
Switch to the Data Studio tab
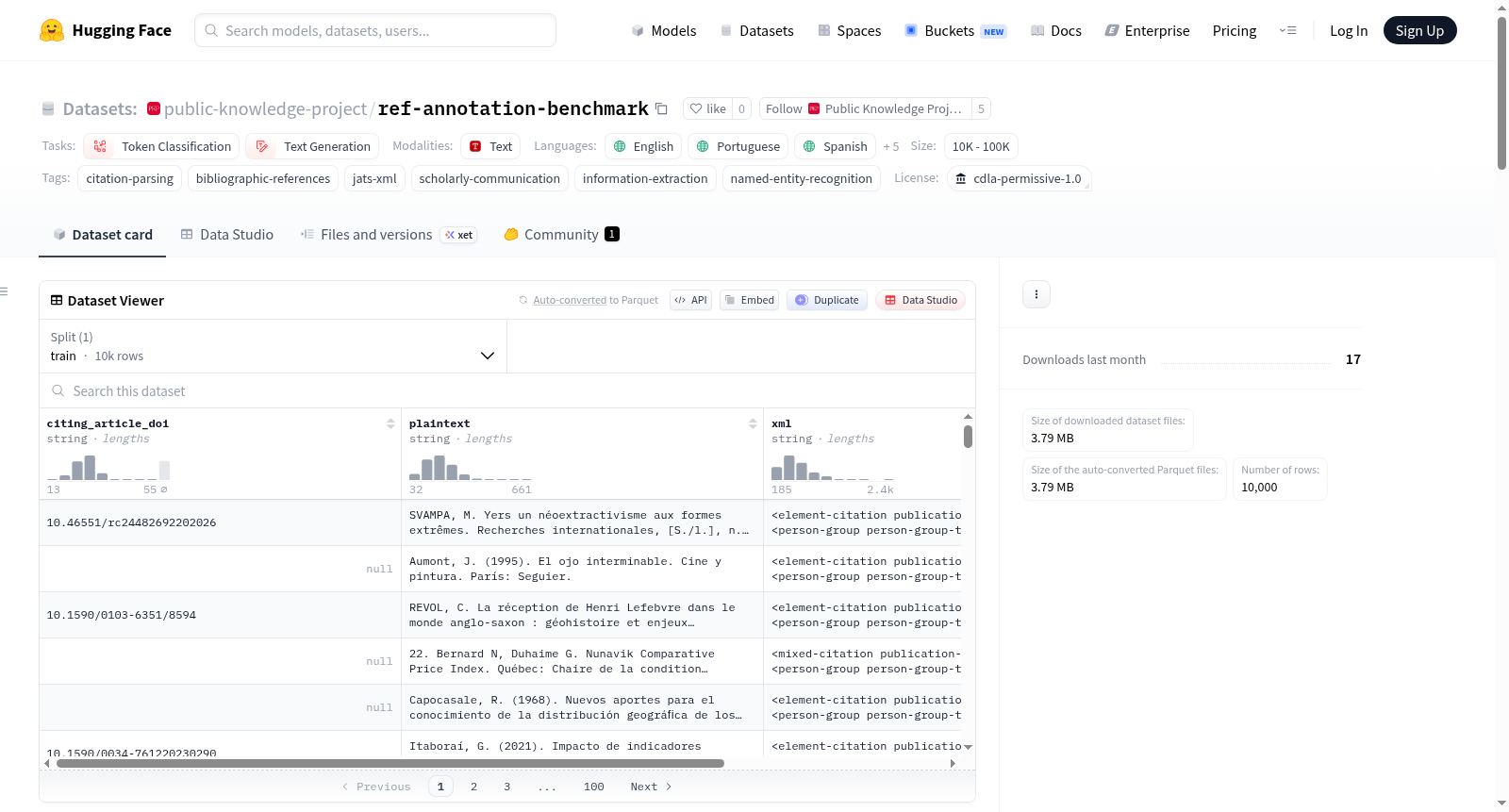point(226,235)
